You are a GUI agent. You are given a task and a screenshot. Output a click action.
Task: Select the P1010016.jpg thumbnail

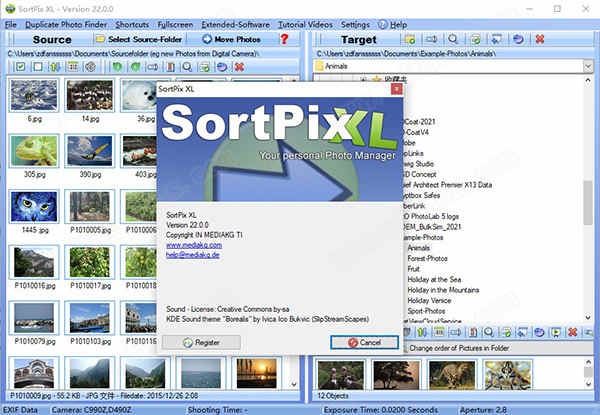coord(34,262)
